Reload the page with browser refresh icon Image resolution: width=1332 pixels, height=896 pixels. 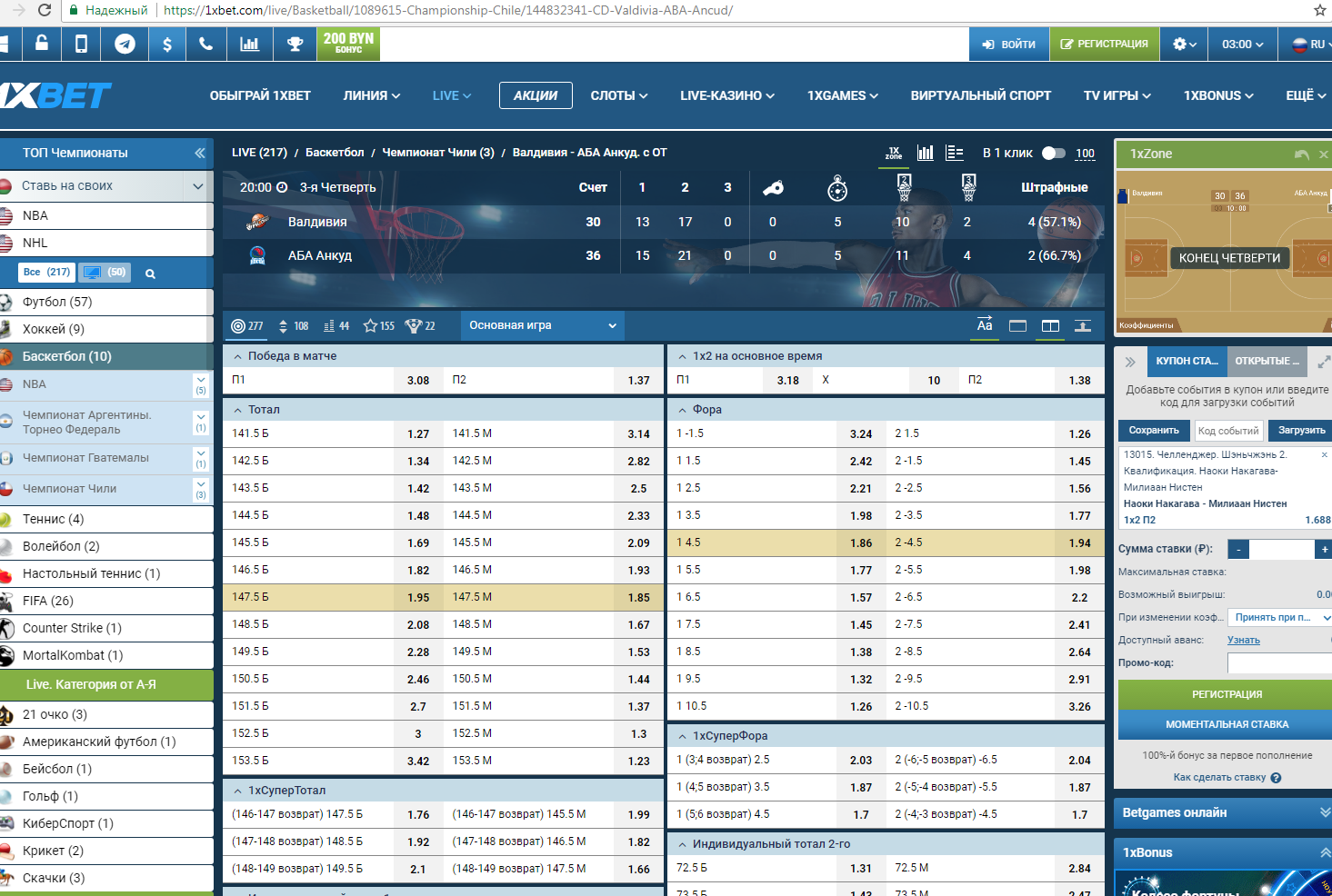tap(44, 10)
